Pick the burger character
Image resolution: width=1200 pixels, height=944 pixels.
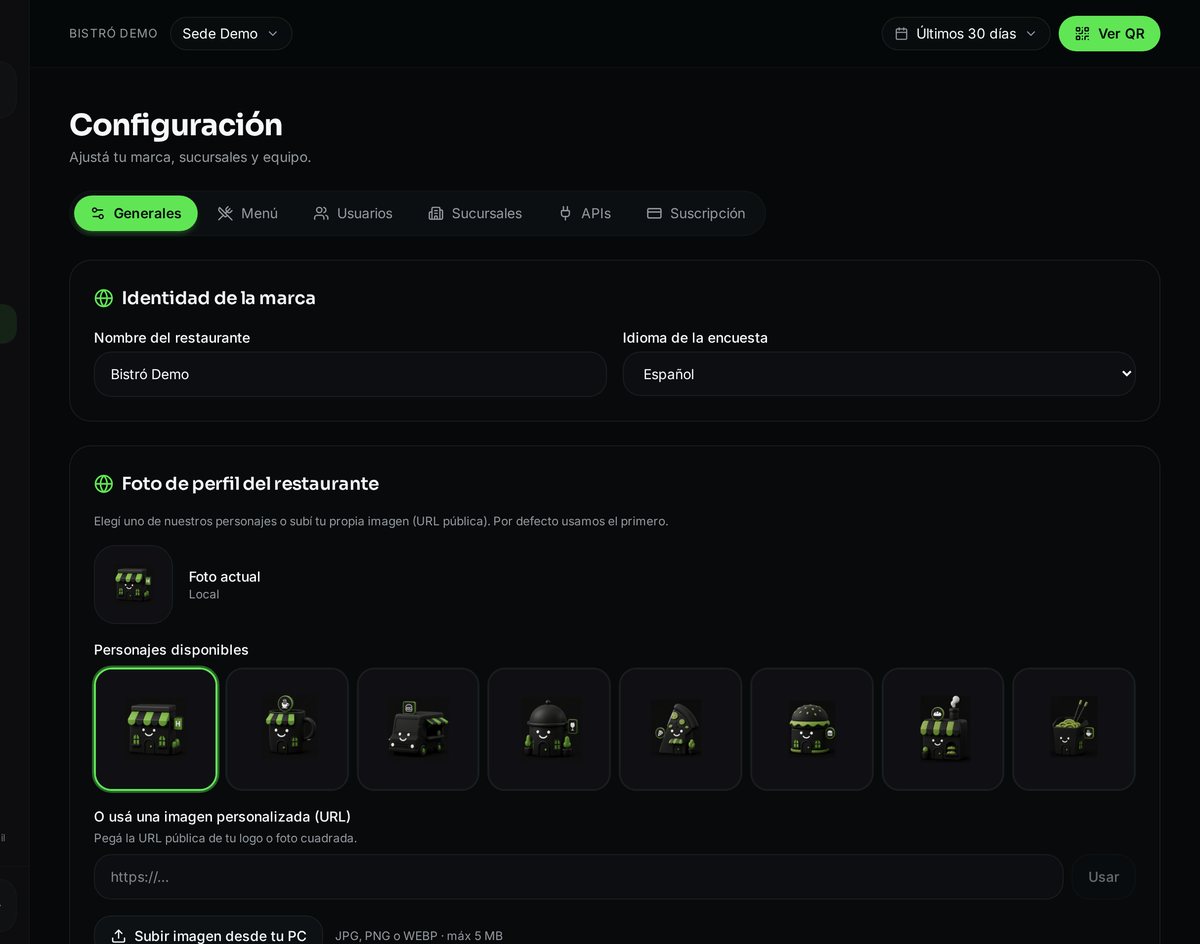point(812,729)
